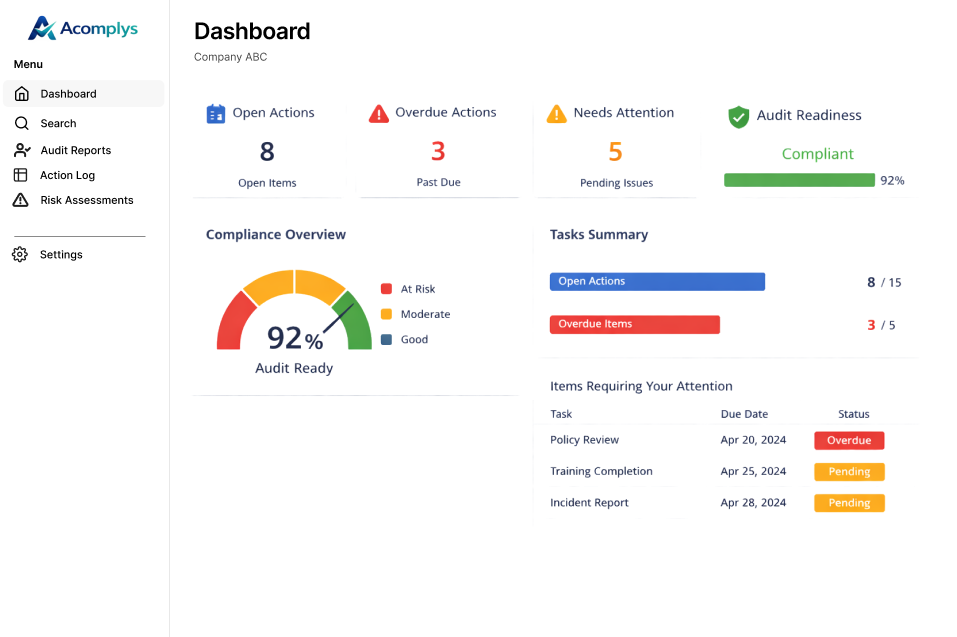Click the 3 / 5 overdue value
957x637 pixels.
881,325
